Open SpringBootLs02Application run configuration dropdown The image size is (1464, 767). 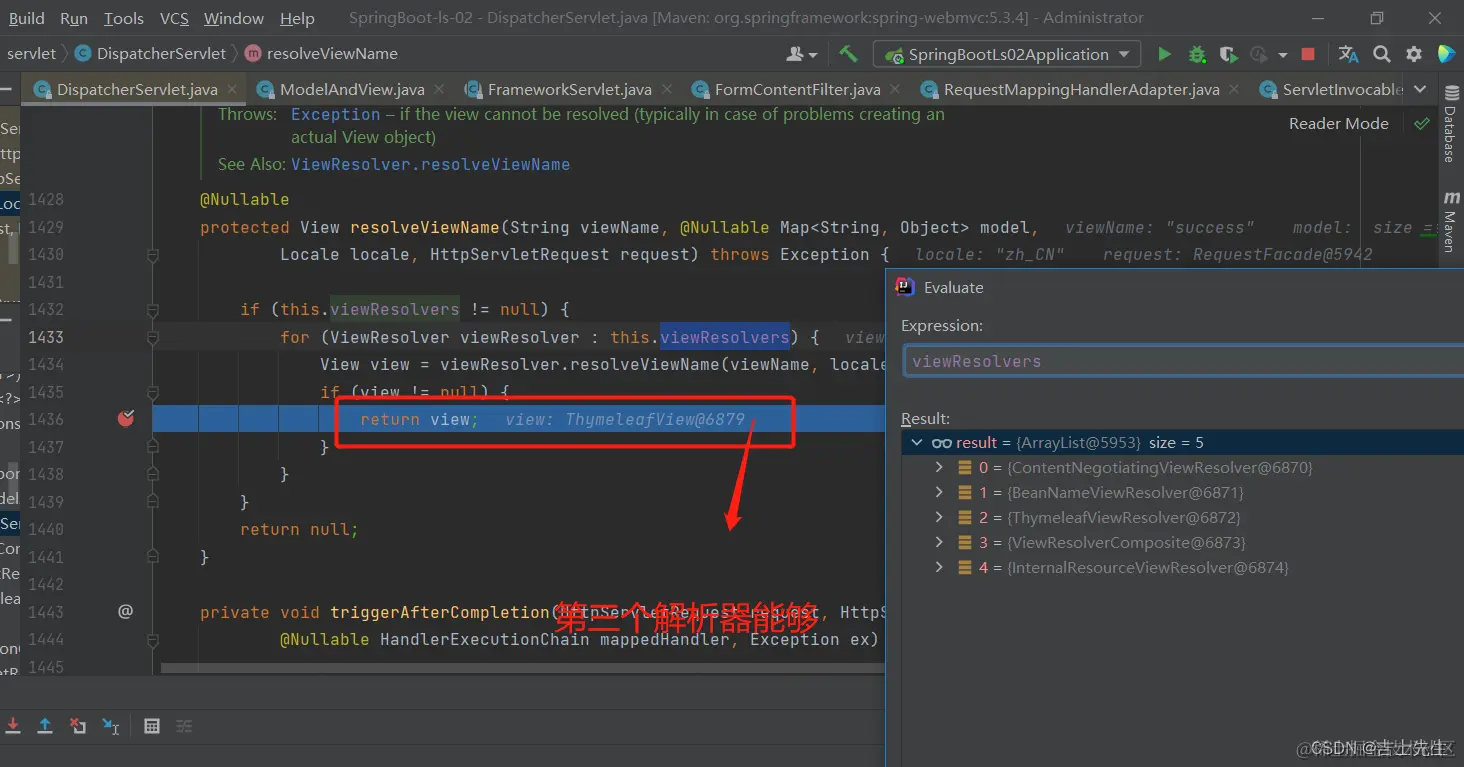click(1007, 54)
